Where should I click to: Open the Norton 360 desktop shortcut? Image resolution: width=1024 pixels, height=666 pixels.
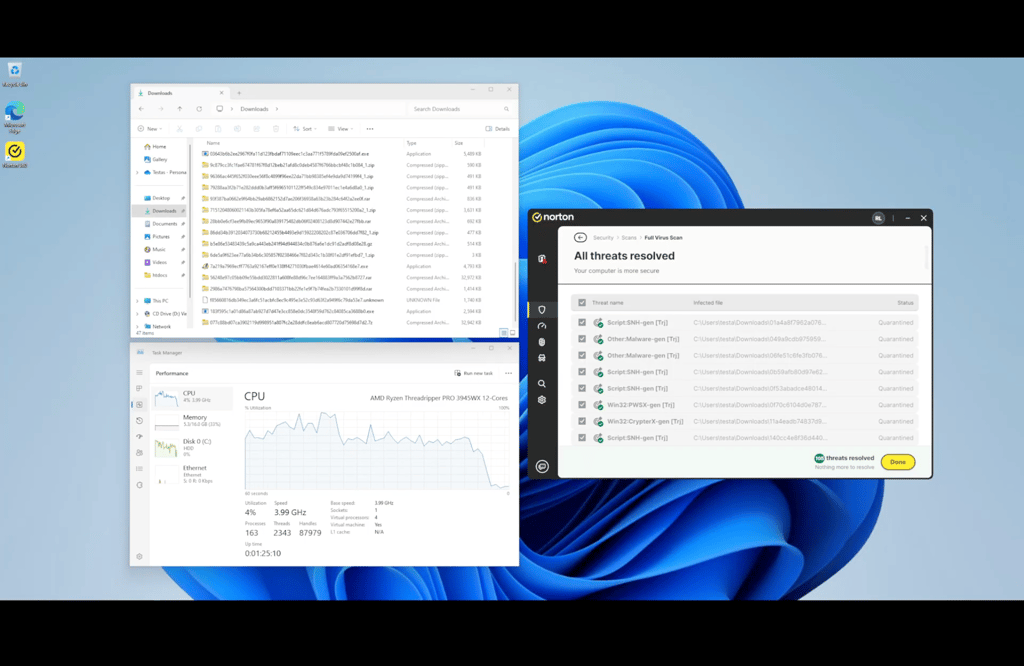(14, 155)
